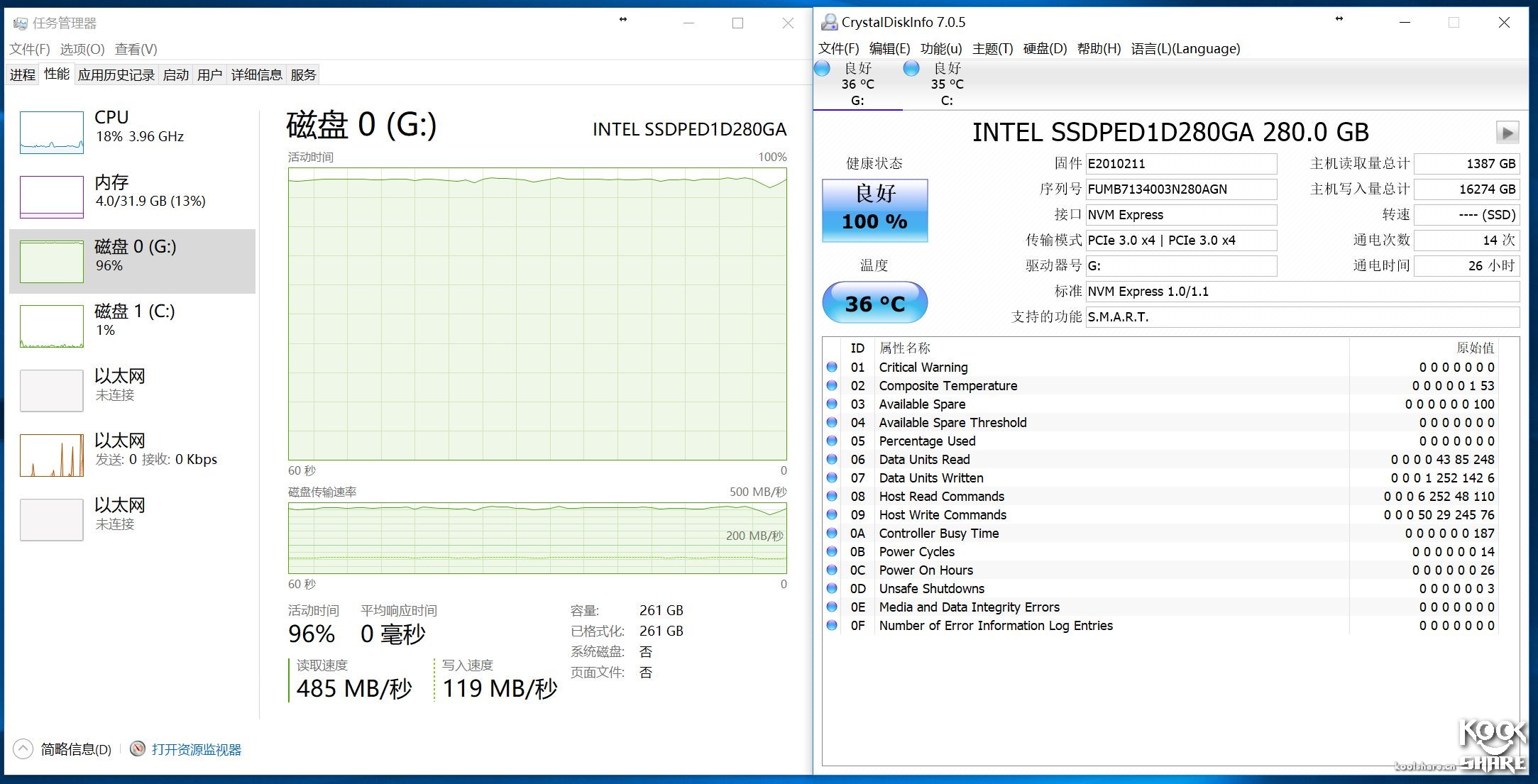The height and width of the screenshot is (784, 1538).
Task: Click the blue health indicator dot above drive C:
Action: click(x=911, y=68)
